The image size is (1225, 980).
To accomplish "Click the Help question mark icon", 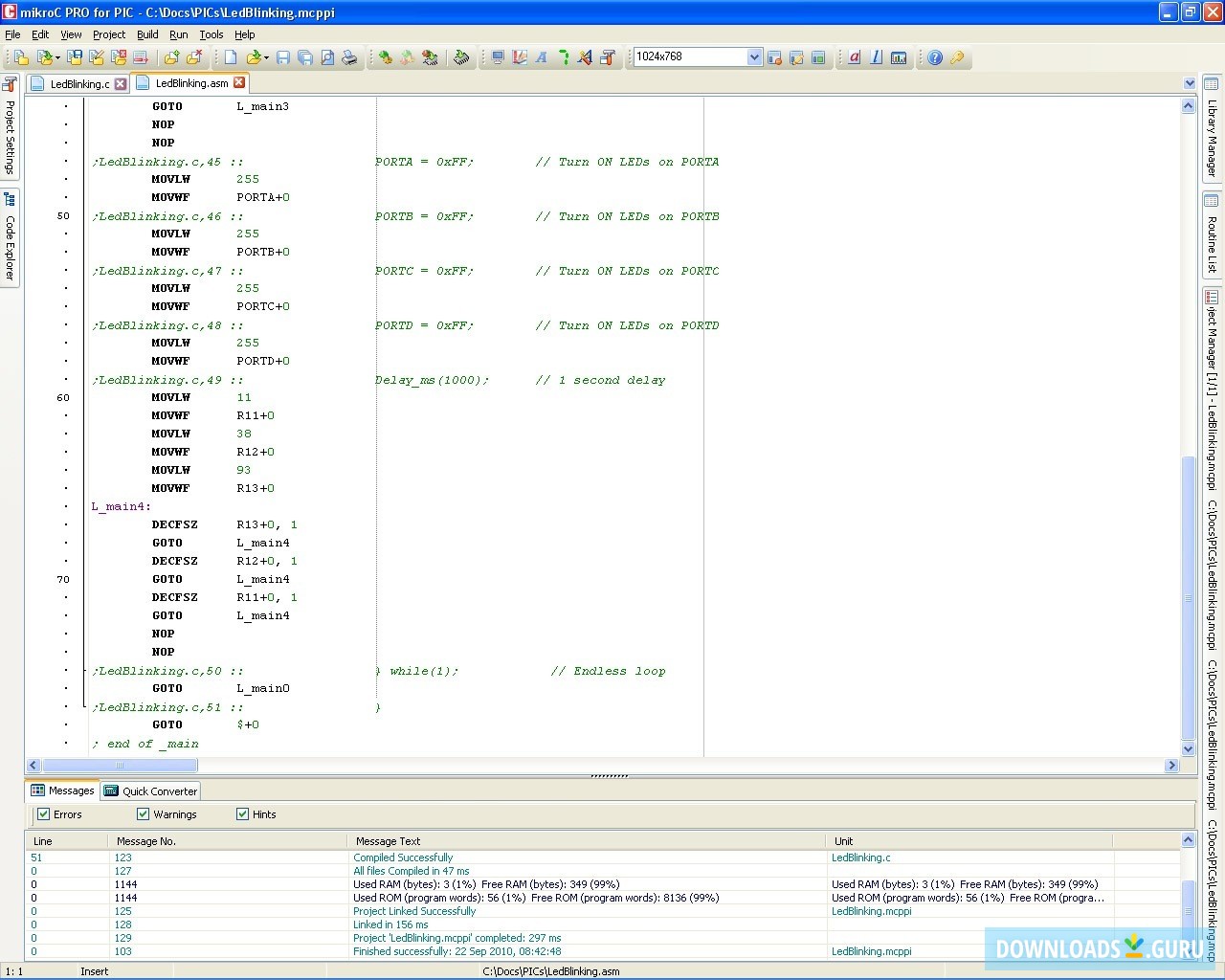I will tap(935, 57).
